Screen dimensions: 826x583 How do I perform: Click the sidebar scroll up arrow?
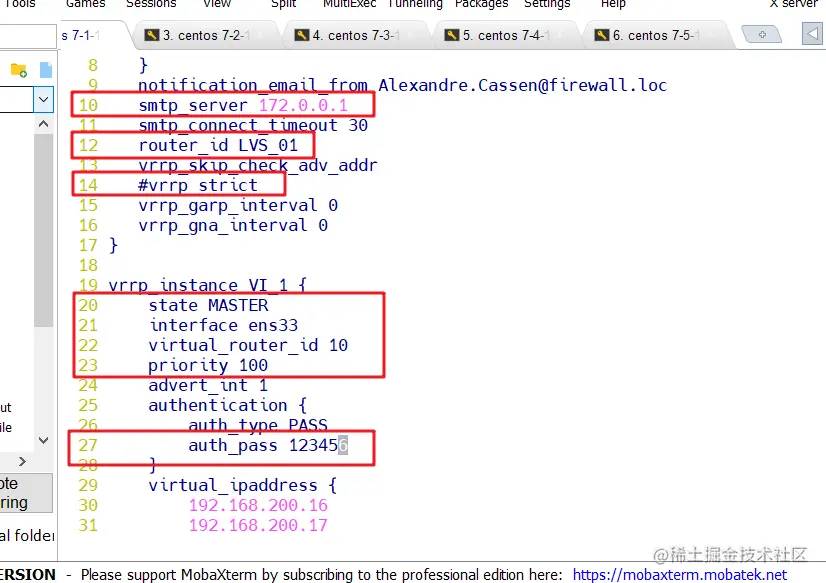click(44, 124)
